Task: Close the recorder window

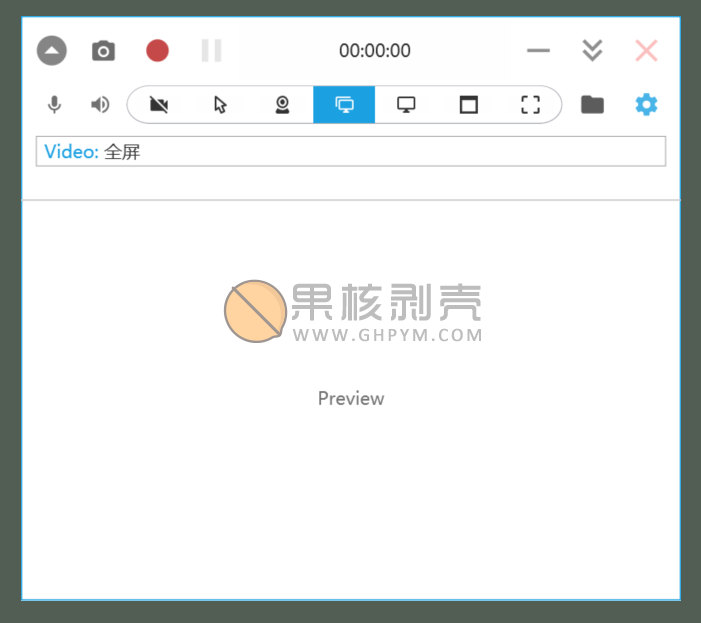Action: pos(646,51)
